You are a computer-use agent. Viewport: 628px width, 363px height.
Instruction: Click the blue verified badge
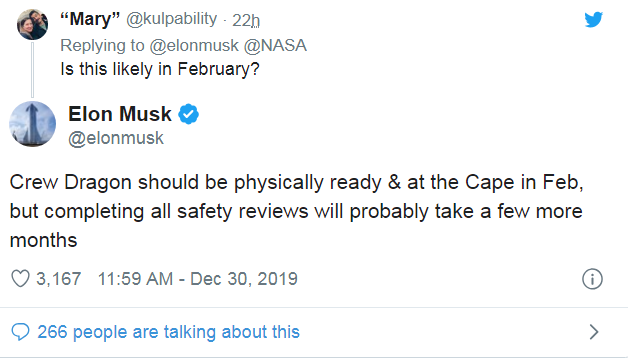tap(189, 114)
